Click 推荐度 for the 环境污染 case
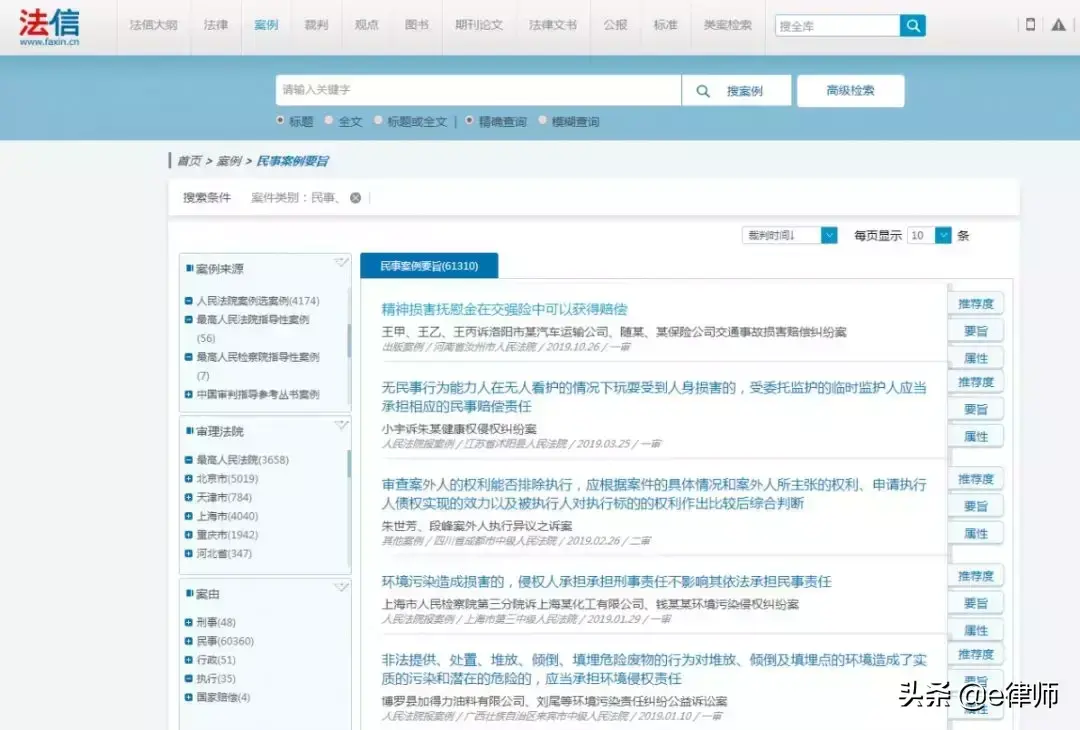The width and height of the screenshot is (1080, 730). [x=975, y=576]
